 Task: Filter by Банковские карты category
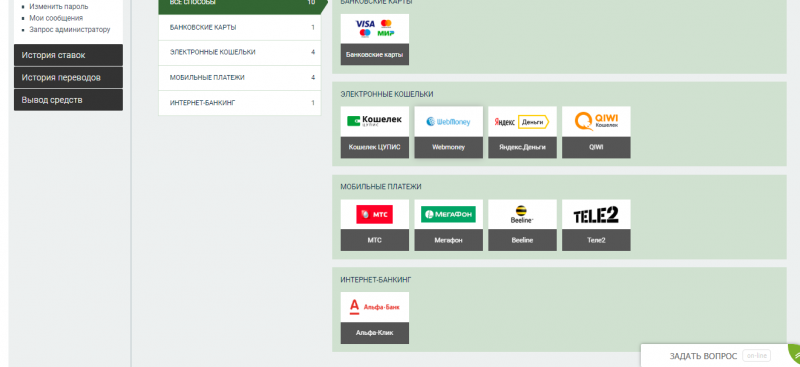[240, 28]
